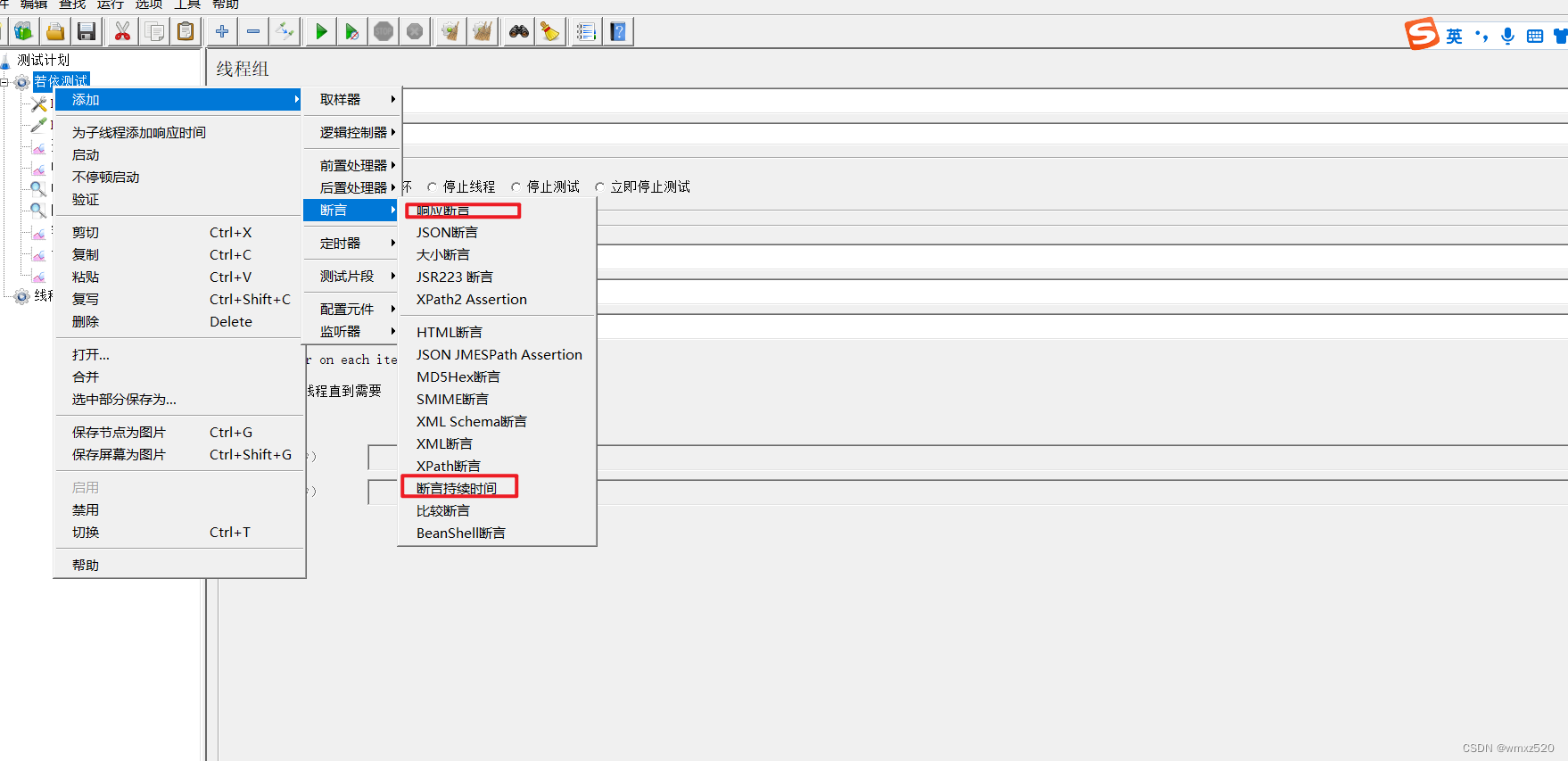Click the gray STOP sign icon
This screenshot has width=1568, height=761.
pos(384,32)
